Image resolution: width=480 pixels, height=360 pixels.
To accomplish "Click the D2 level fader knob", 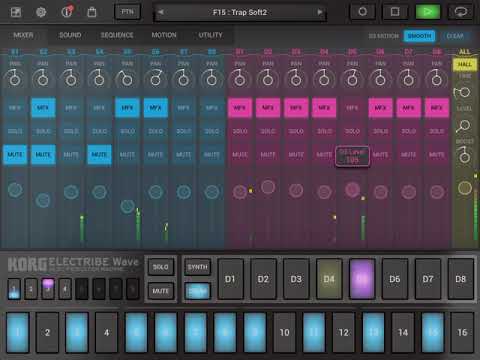I will pos(268,187).
